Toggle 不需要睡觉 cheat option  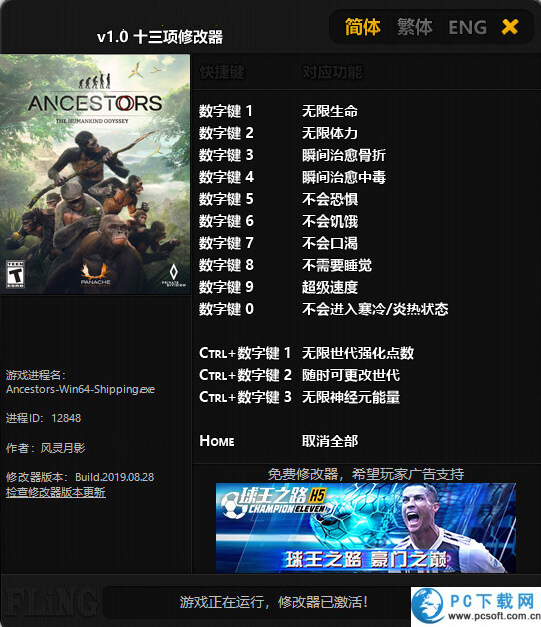[337, 265]
